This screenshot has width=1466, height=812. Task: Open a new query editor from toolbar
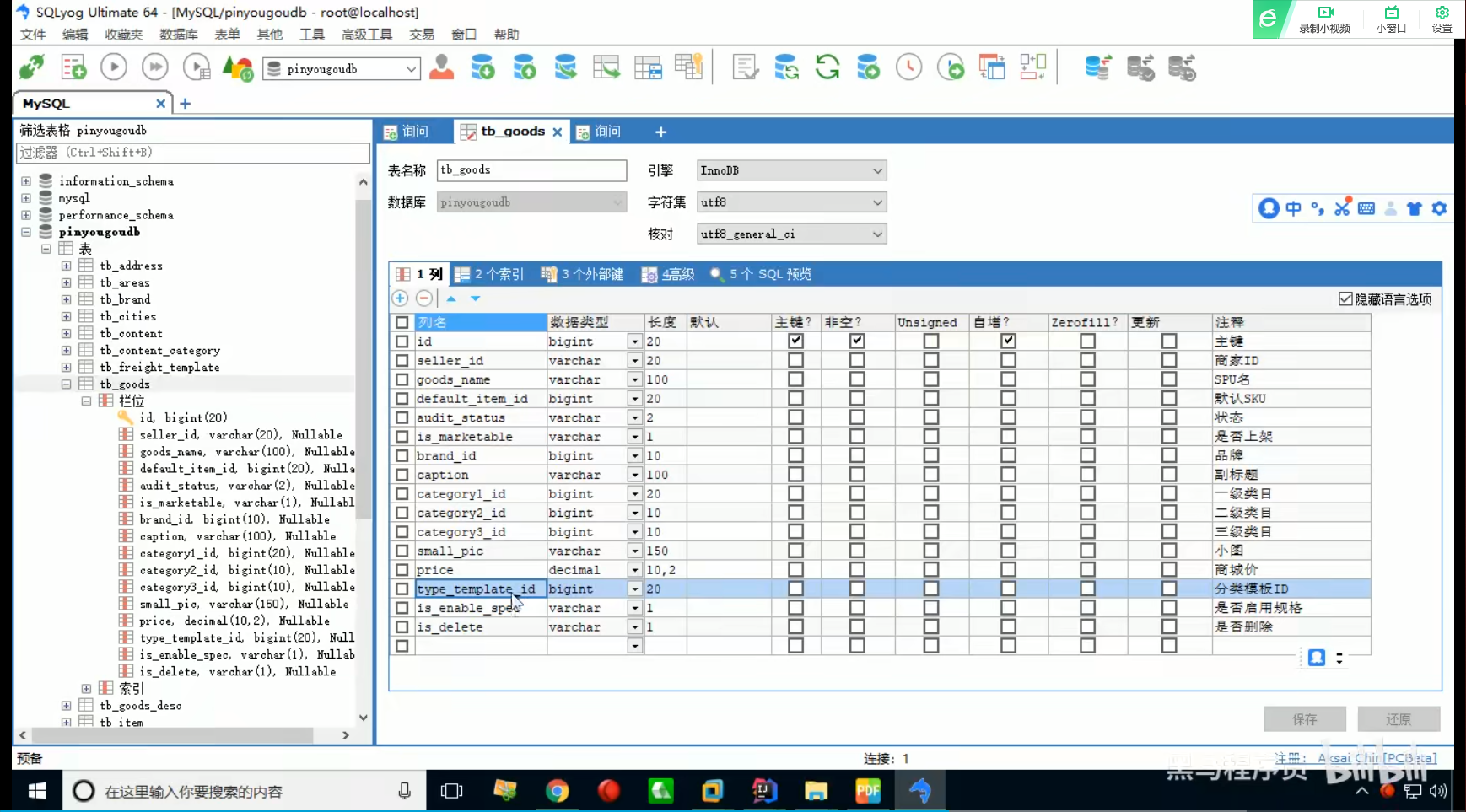tap(73, 67)
